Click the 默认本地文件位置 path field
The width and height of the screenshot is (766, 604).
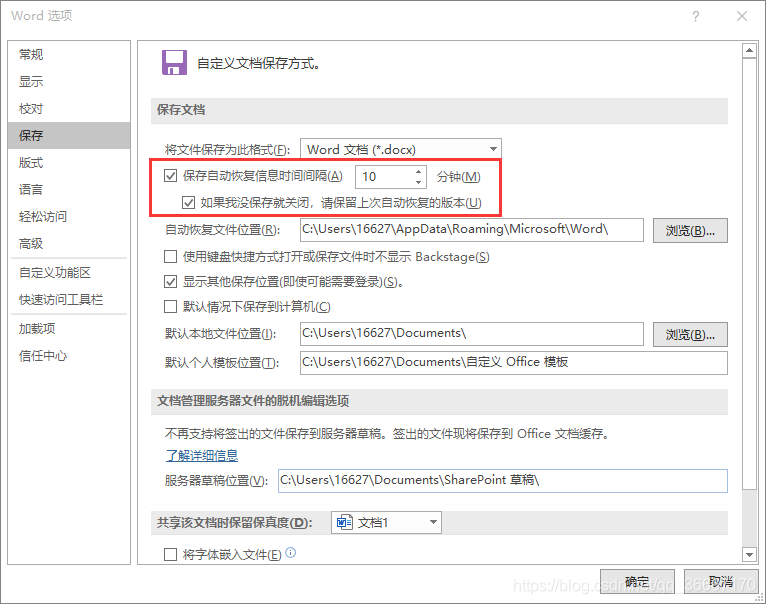pyautogui.click(x=471, y=334)
